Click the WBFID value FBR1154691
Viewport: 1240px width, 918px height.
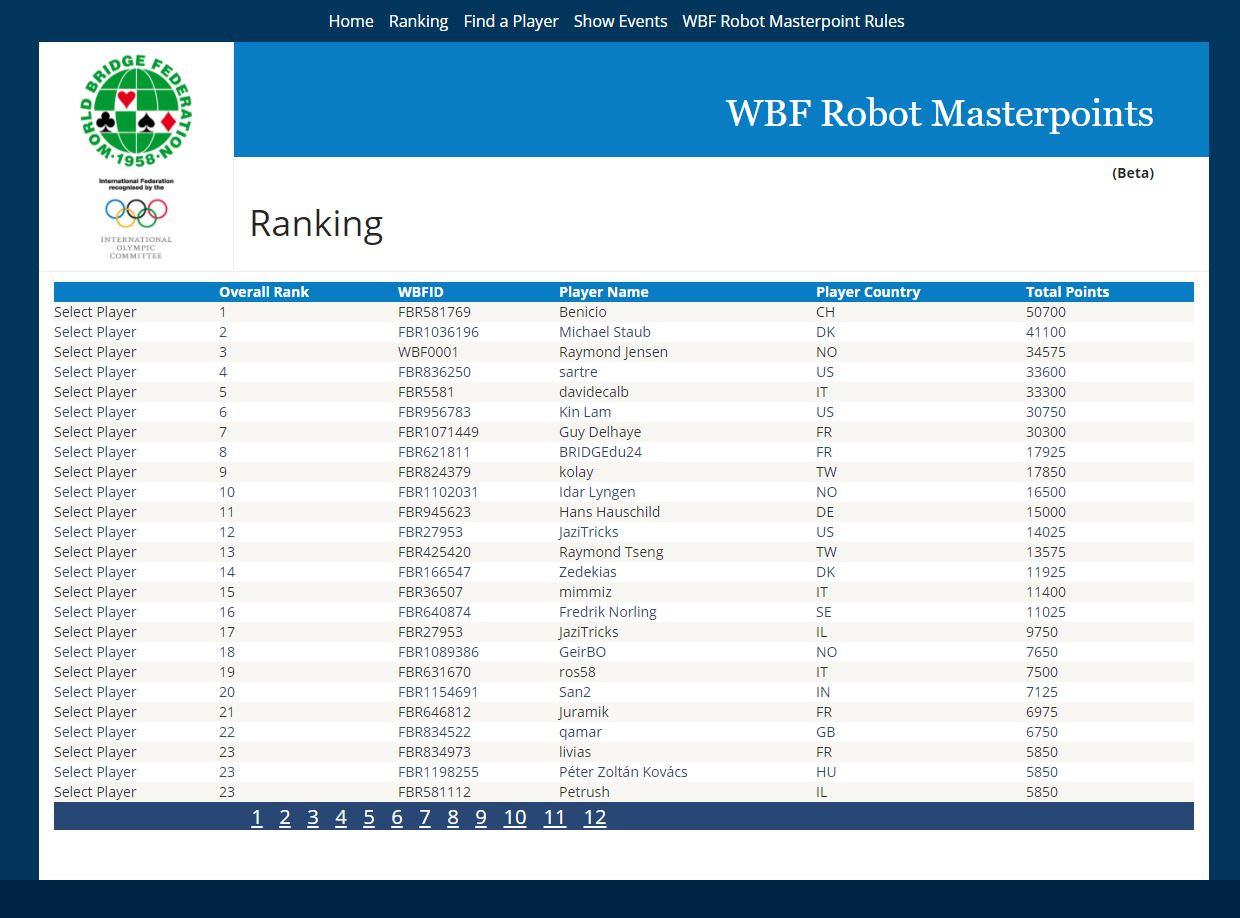pyautogui.click(x=438, y=692)
